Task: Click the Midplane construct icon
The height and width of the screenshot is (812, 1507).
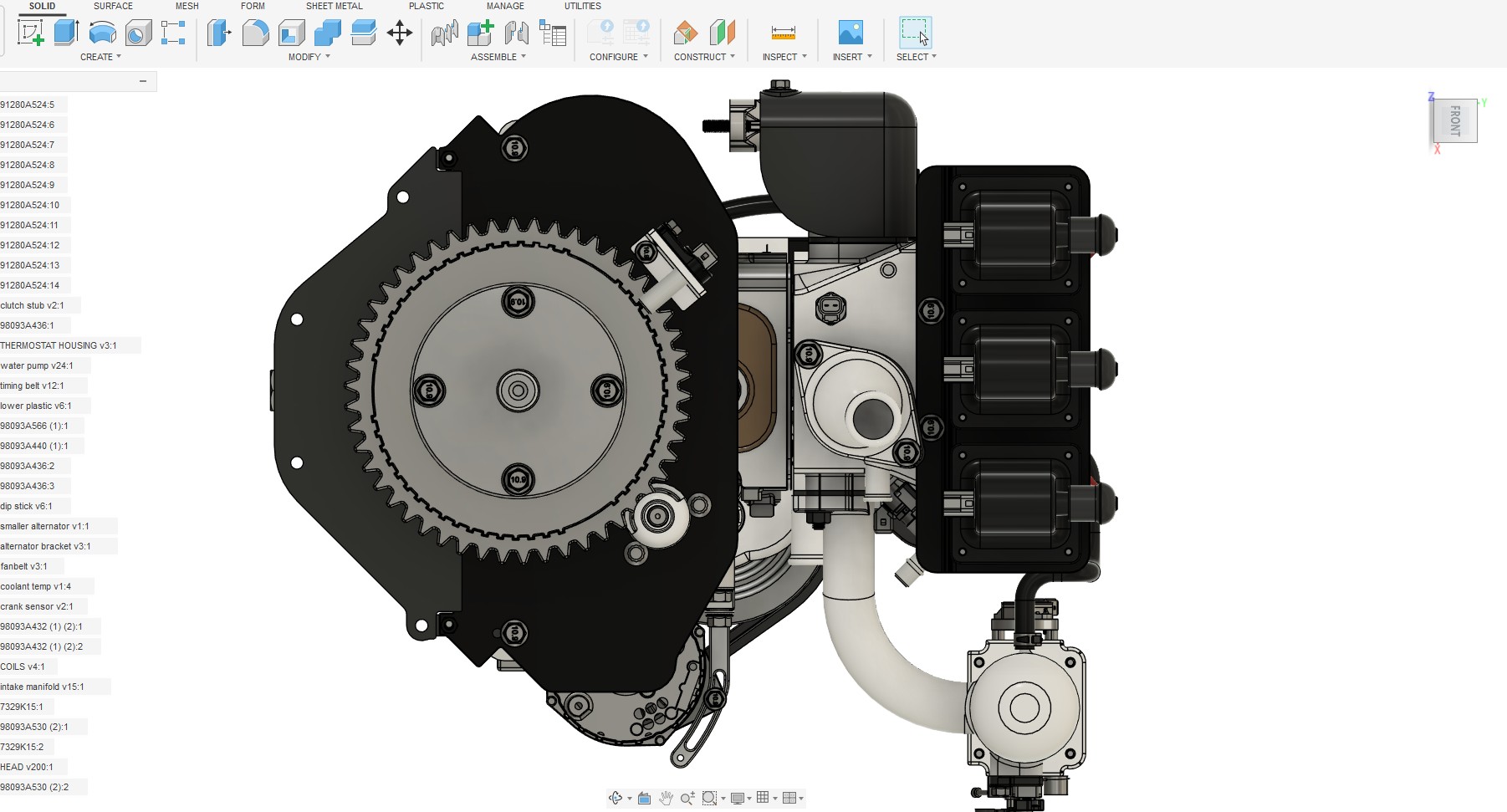Action: [x=722, y=33]
